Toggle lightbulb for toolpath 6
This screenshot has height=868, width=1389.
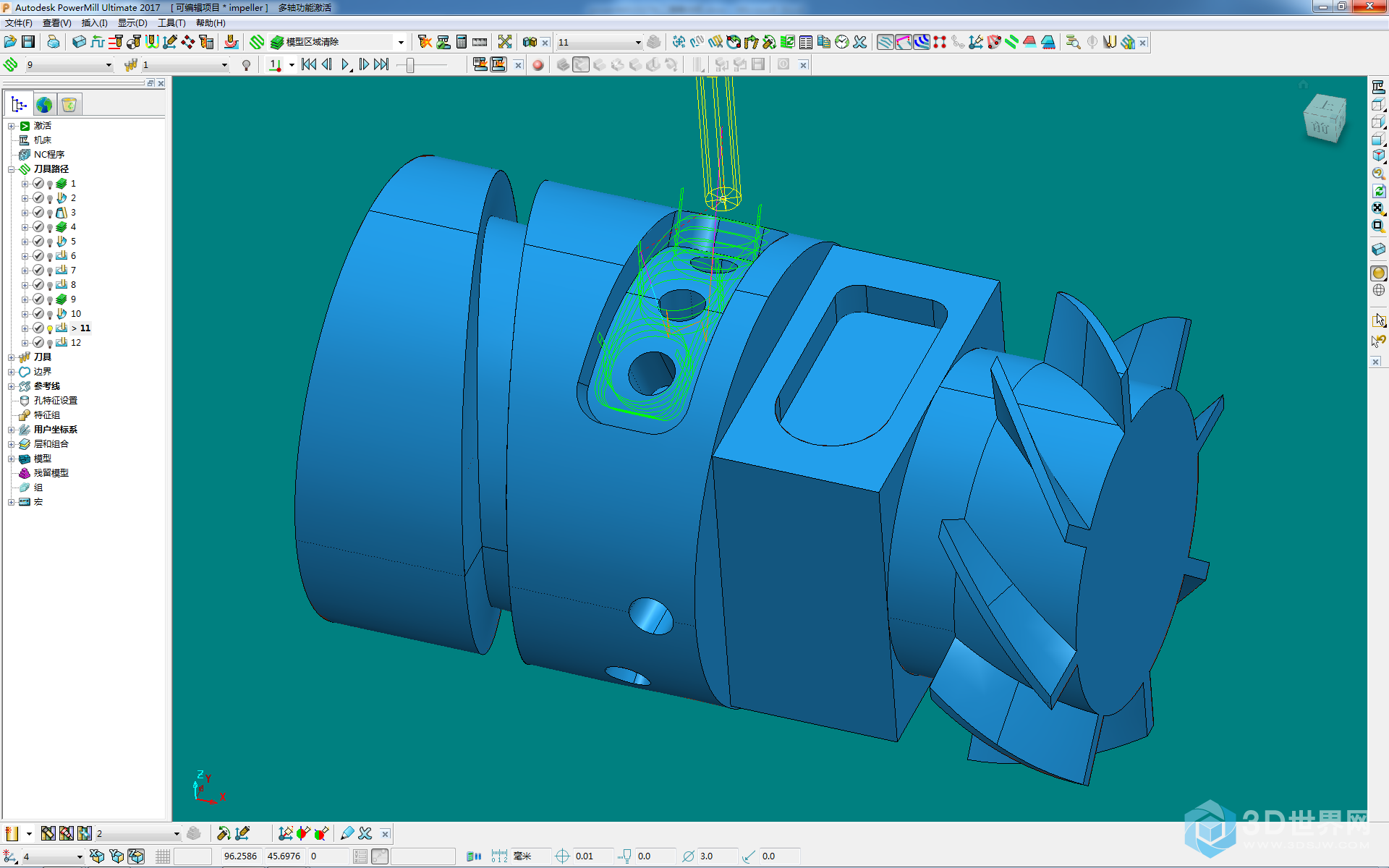(x=50, y=257)
